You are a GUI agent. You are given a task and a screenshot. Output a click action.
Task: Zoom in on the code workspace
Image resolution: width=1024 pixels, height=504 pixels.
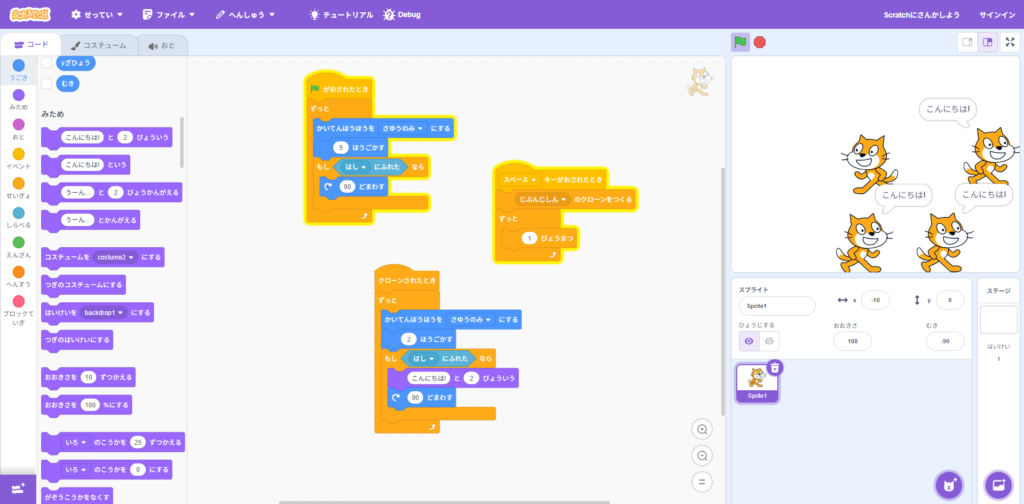pos(702,429)
